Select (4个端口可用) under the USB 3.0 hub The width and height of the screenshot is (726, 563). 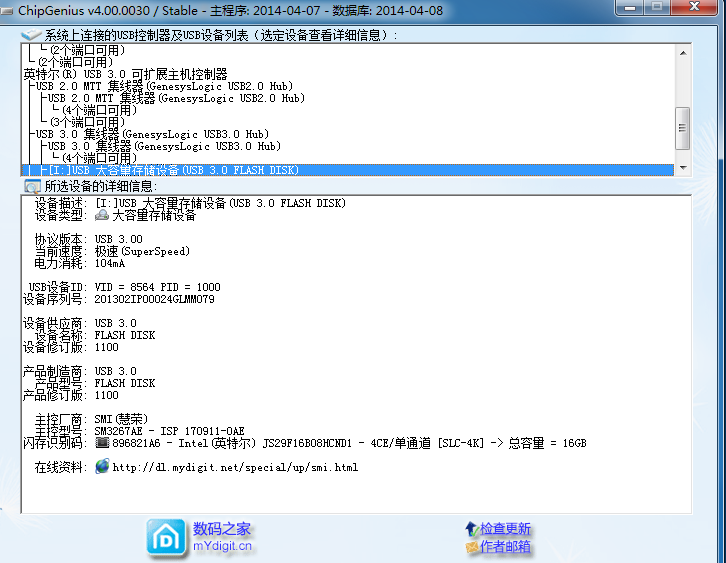[100, 158]
